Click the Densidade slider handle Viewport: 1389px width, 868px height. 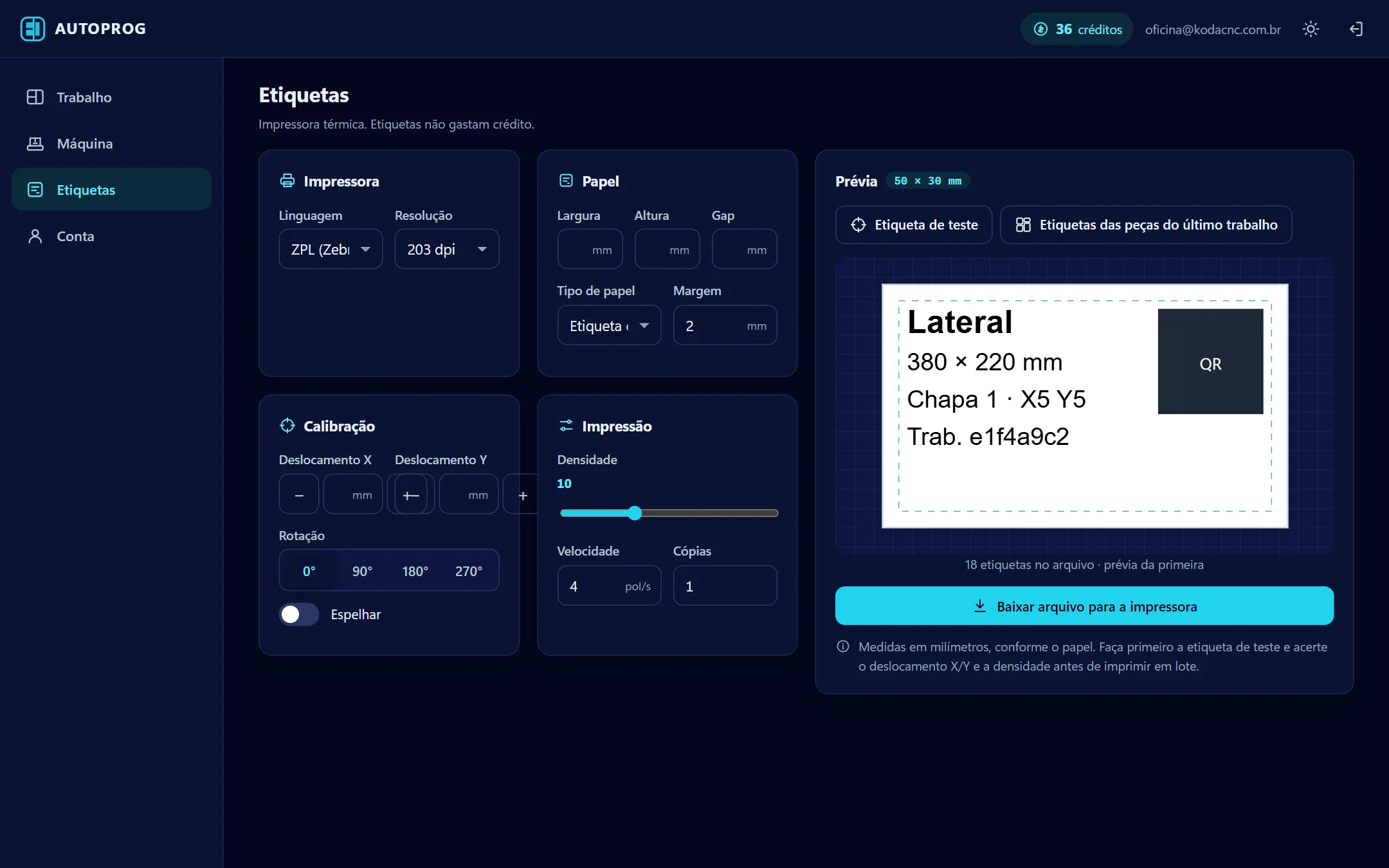635,512
